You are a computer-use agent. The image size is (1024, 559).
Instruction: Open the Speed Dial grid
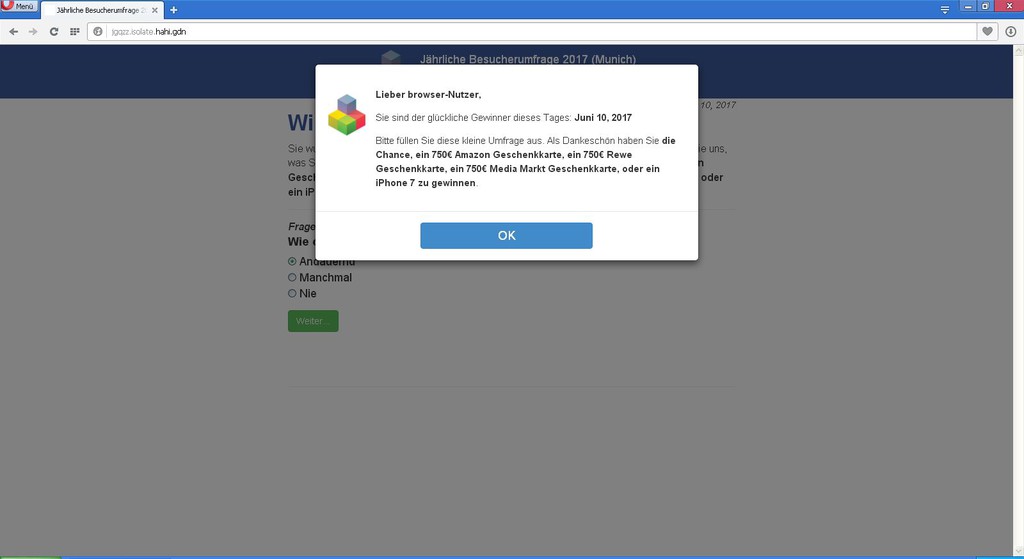click(74, 31)
